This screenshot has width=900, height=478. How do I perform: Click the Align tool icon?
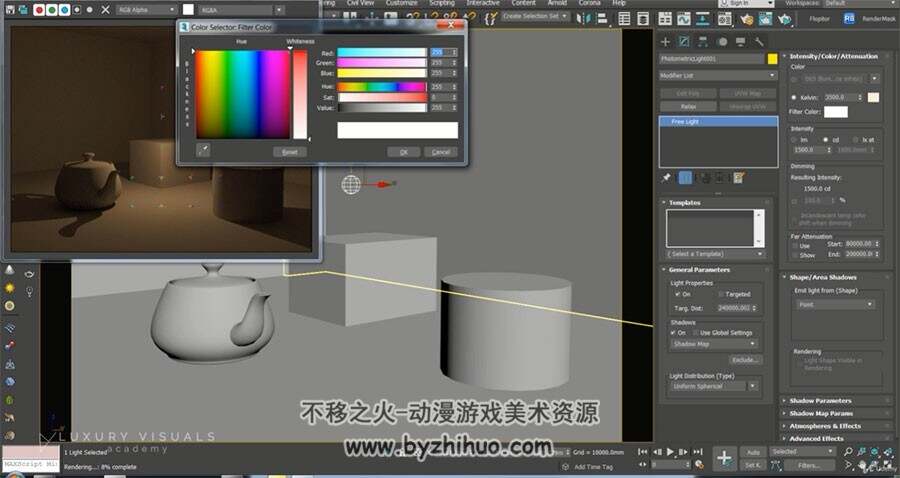coord(602,18)
